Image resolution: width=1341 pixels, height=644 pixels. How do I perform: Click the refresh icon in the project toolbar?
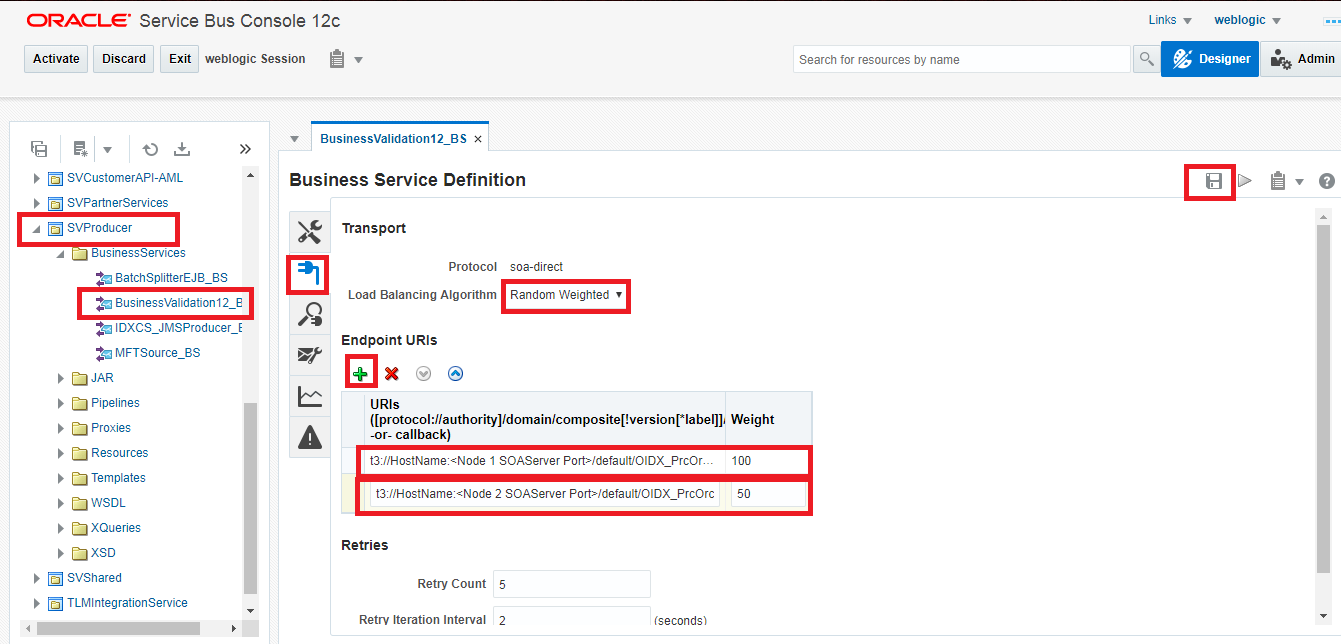(149, 148)
